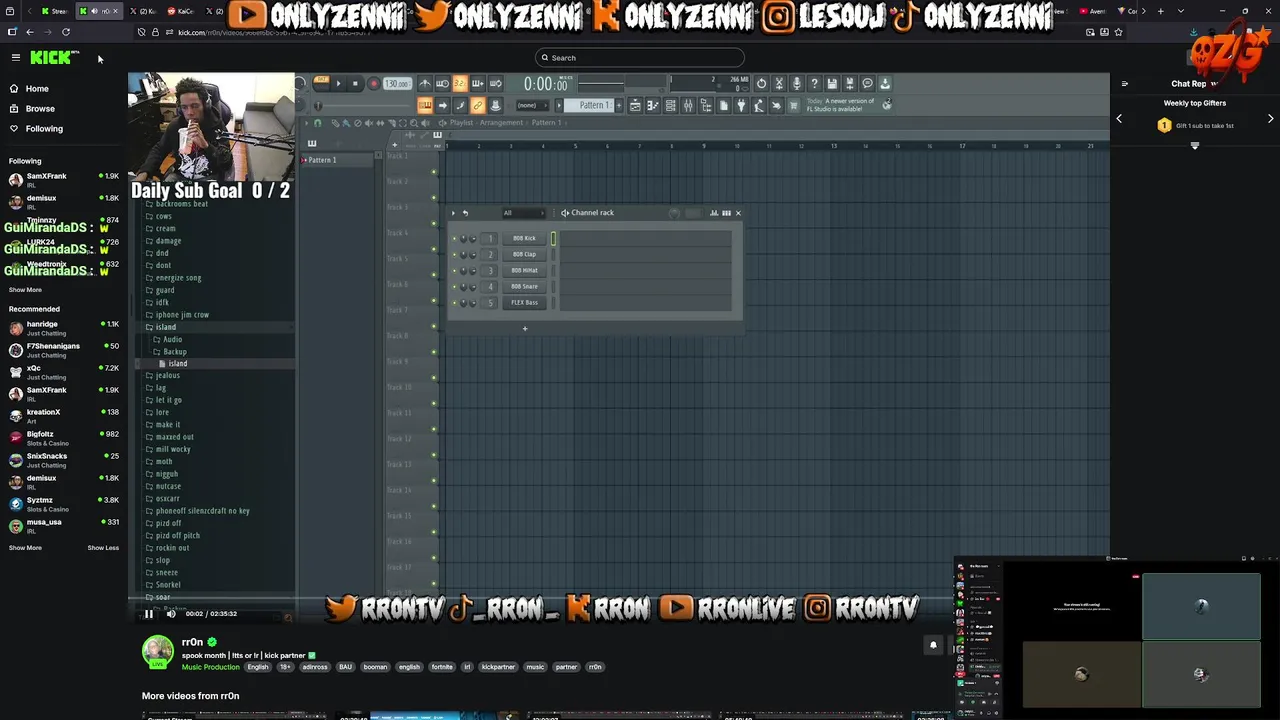Screen dimensions: 1280x720
Task: Toggle the 3.2 countdown before recording
Action: pyautogui.click(x=459, y=83)
